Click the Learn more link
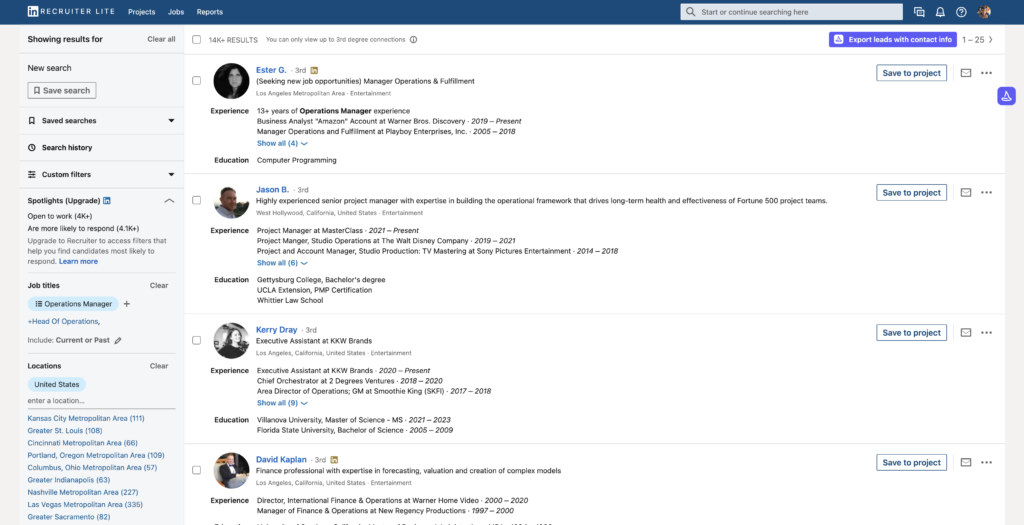 78,261
